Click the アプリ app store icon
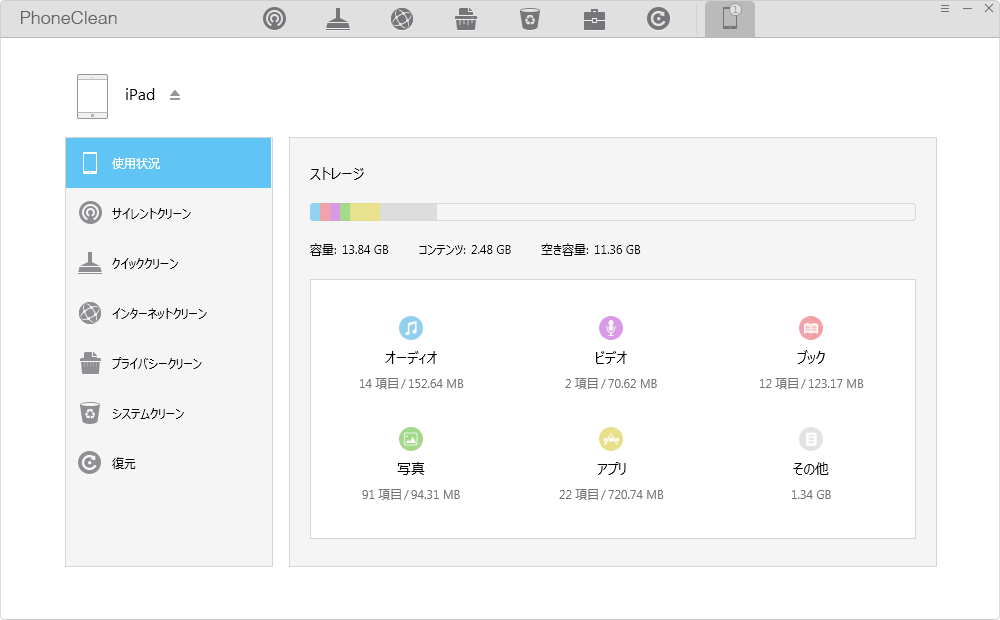Image resolution: width=1000 pixels, height=620 pixels. [x=611, y=439]
